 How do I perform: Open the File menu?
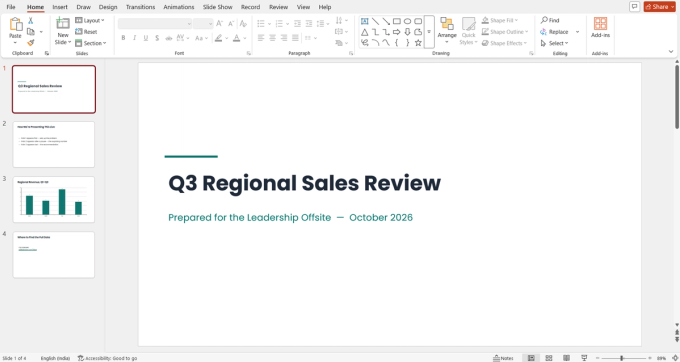[x=11, y=7]
